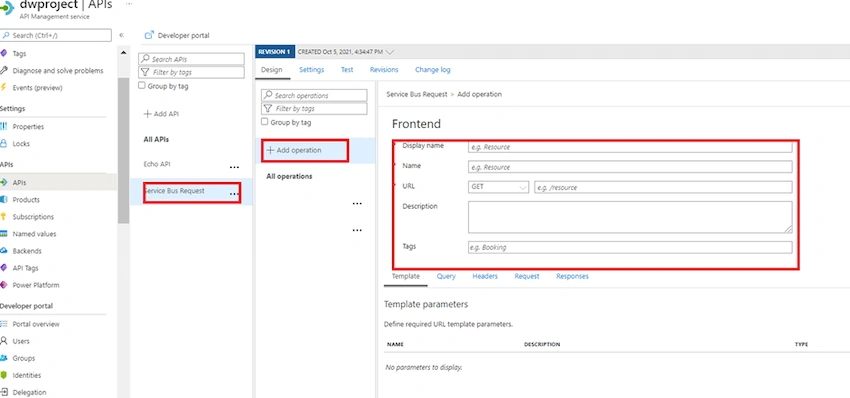Click the Subscriptions key icon

[x=4, y=217]
